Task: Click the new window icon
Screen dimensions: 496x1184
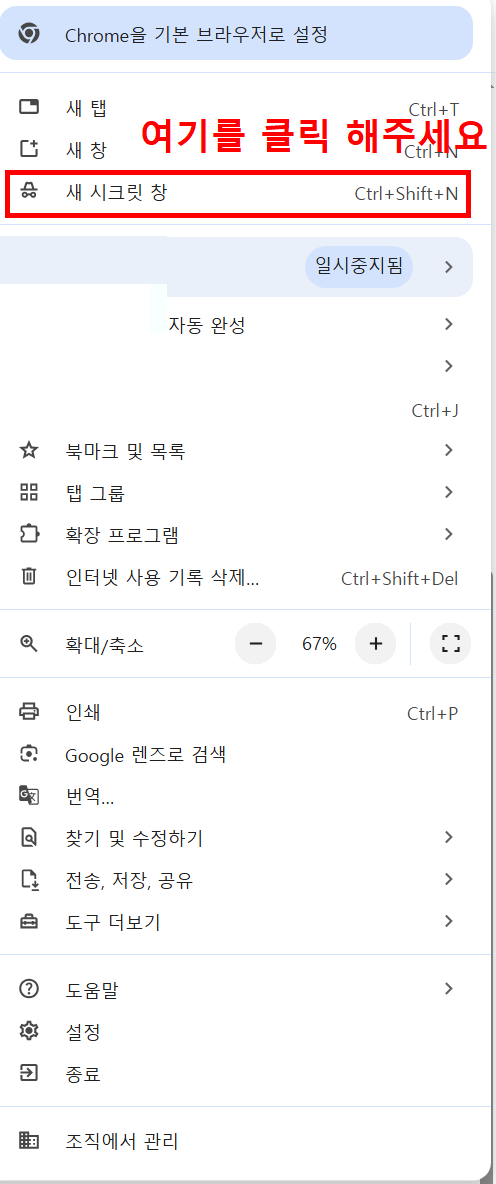Action: (29, 150)
